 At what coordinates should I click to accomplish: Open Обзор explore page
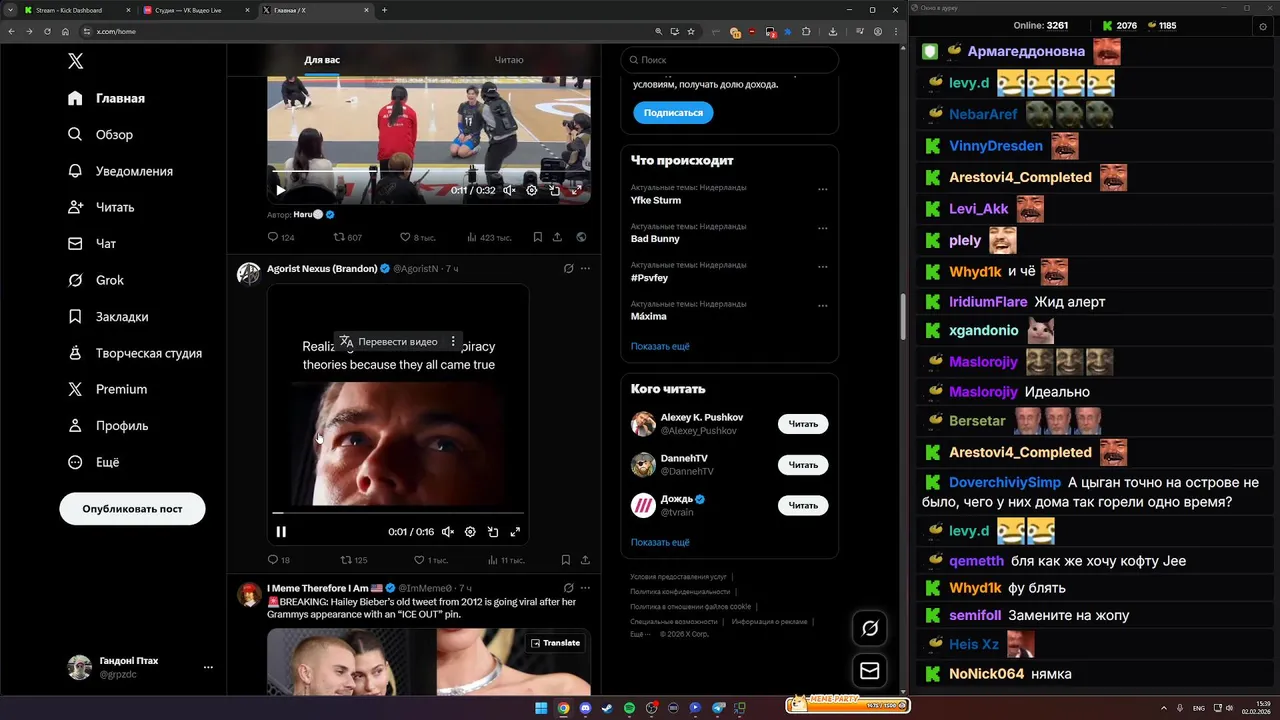pos(100,134)
